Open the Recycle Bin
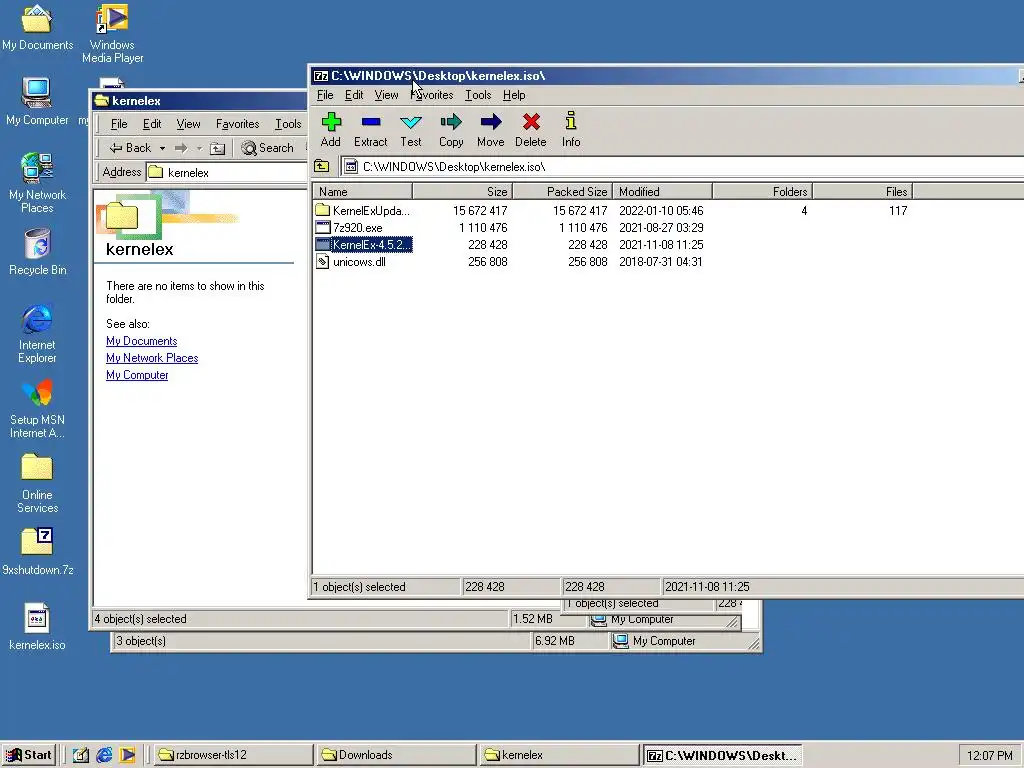 37,252
